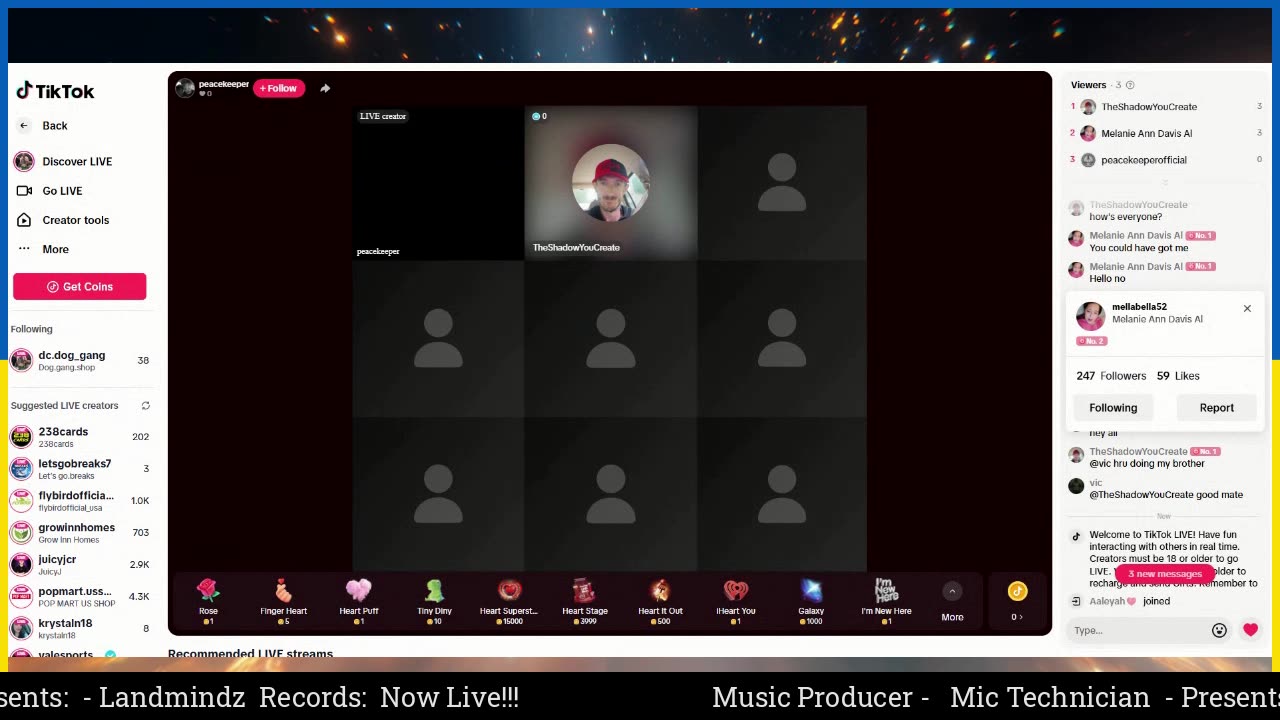Send the I'm New Here gift
Viewport: 1280px width, 720px height.
pos(886,601)
